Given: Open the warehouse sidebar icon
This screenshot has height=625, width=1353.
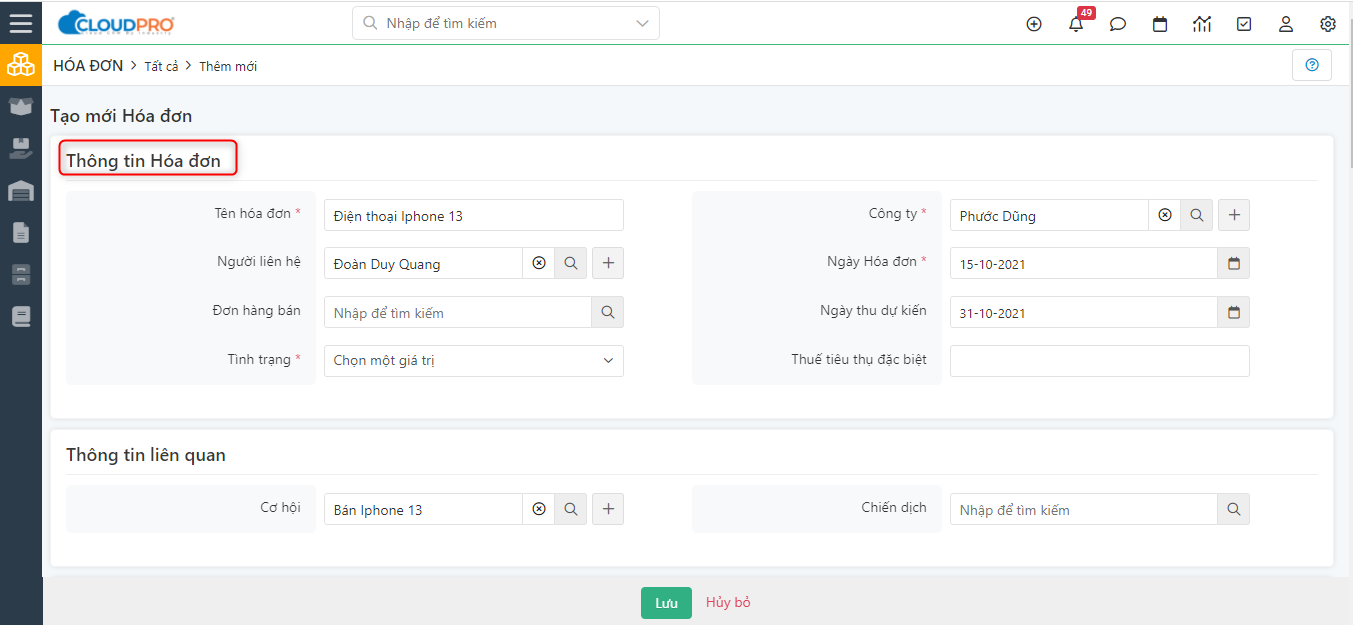Looking at the screenshot, I should (x=21, y=191).
